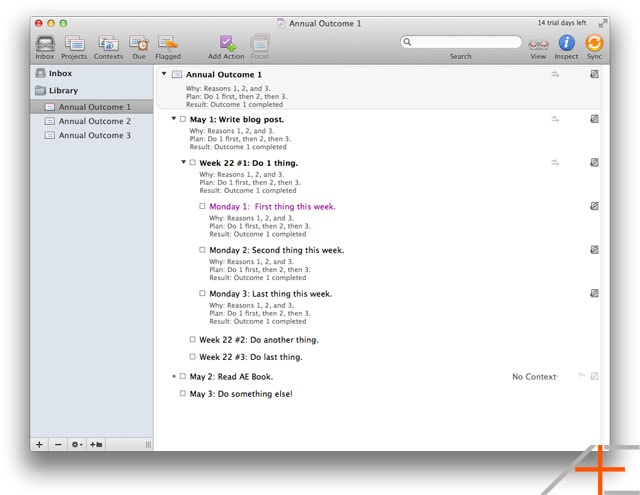Click document proxy icon in title bar
The width and height of the screenshot is (640, 495).
pyautogui.click(x=281, y=23)
